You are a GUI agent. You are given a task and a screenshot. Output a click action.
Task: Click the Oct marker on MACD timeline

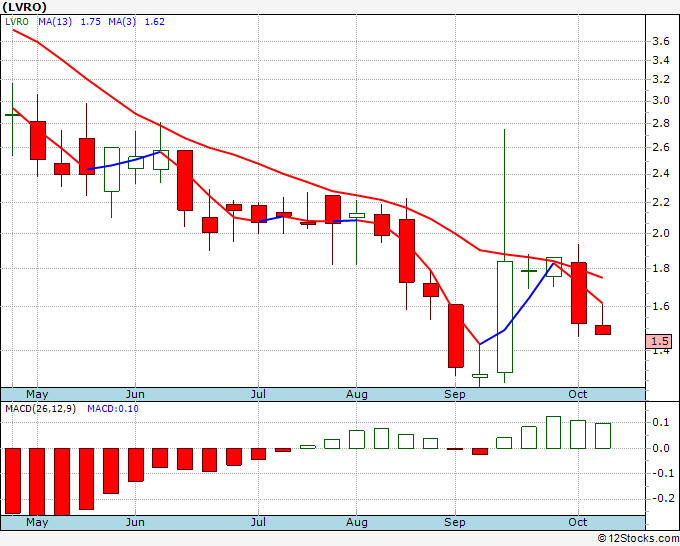(x=578, y=522)
